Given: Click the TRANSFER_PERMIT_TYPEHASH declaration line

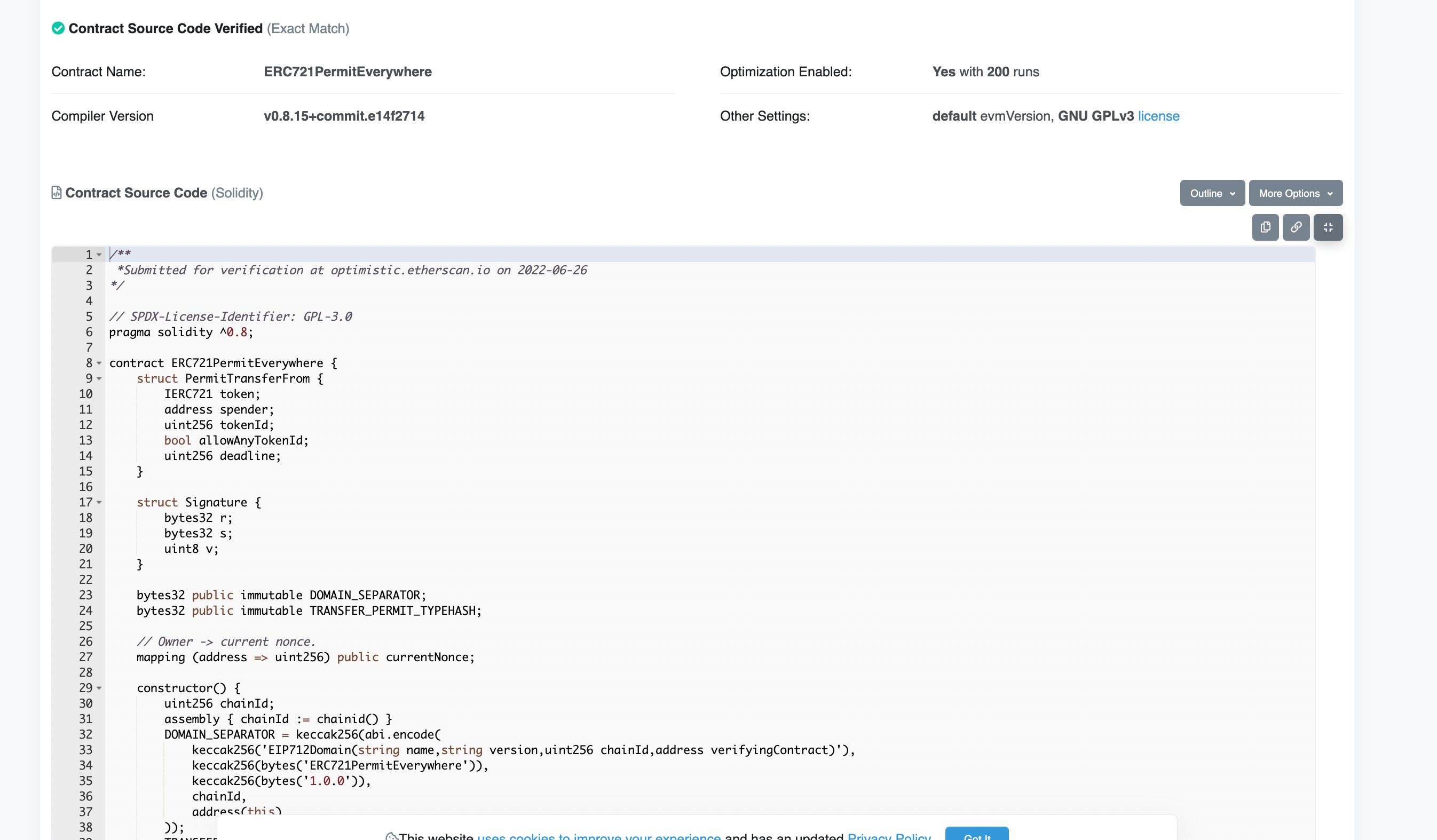Looking at the screenshot, I should (309, 611).
